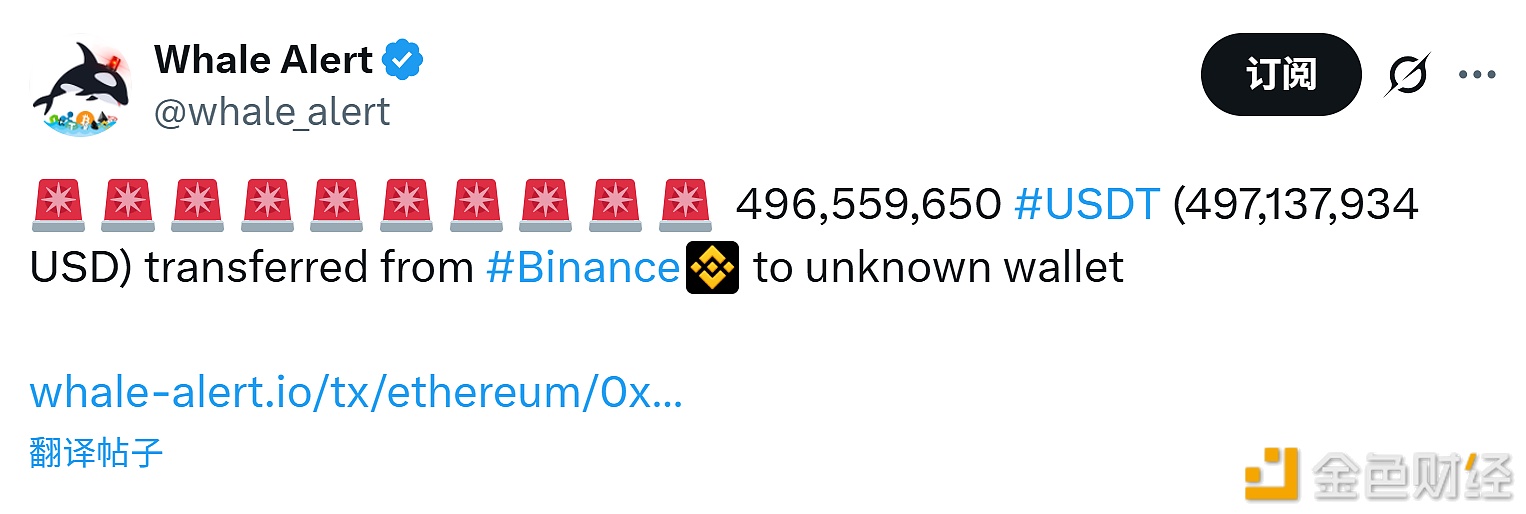Click the last red siren emoji
This screenshot has width=1526, height=514.
686,205
